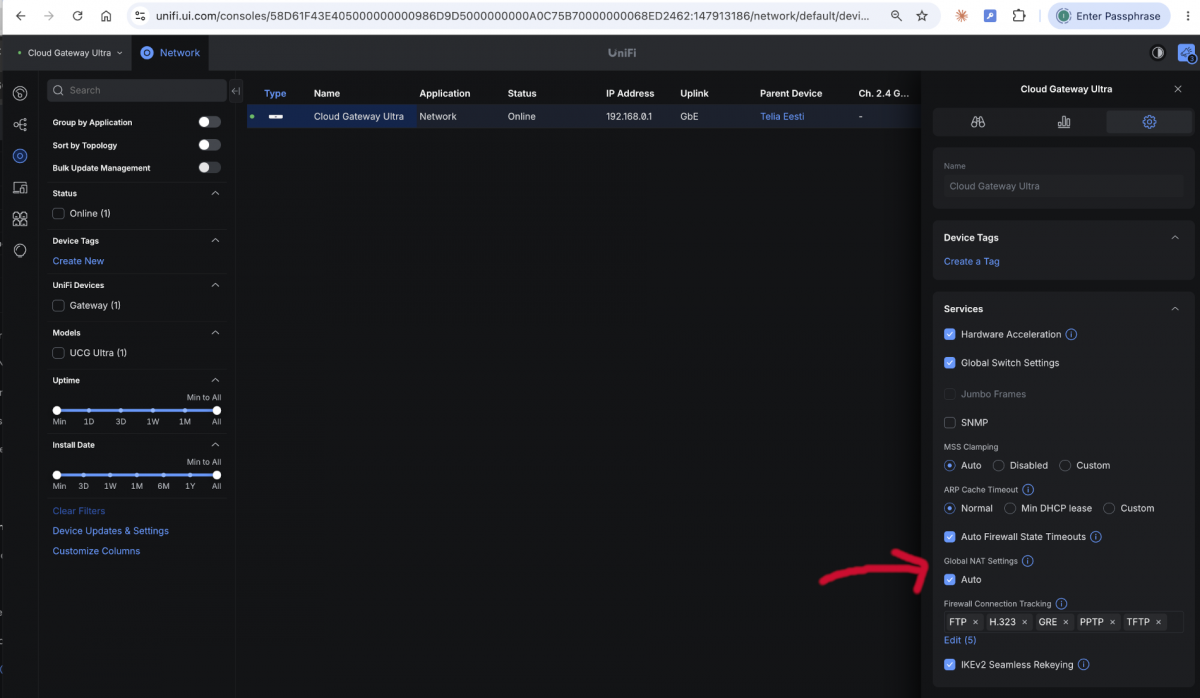Remove the PPTP tag from connection tracking
Image resolution: width=1200 pixels, height=698 pixels.
(1113, 622)
